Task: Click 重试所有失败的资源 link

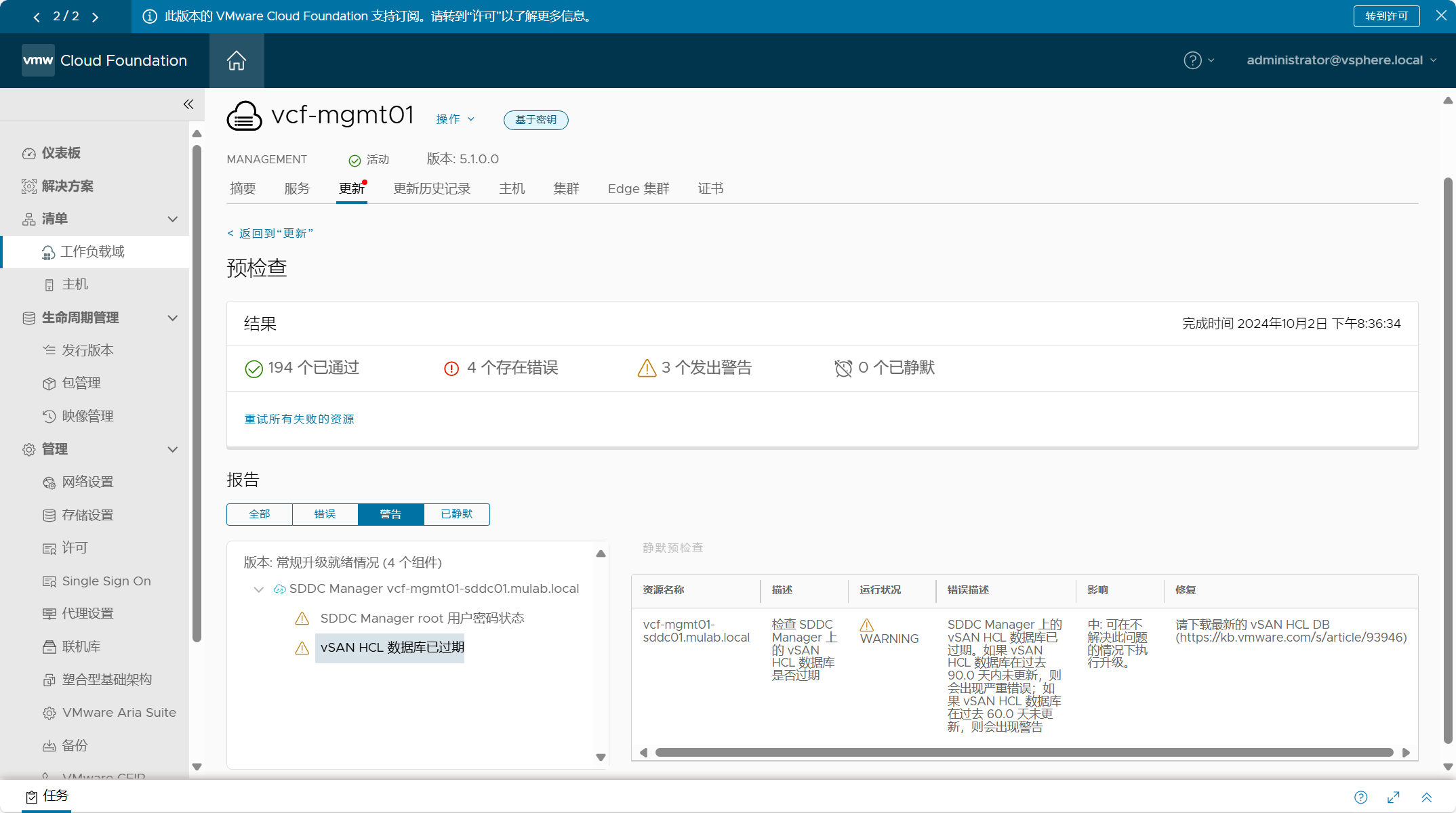Action: pyautogui.click(x=299, y=419)
